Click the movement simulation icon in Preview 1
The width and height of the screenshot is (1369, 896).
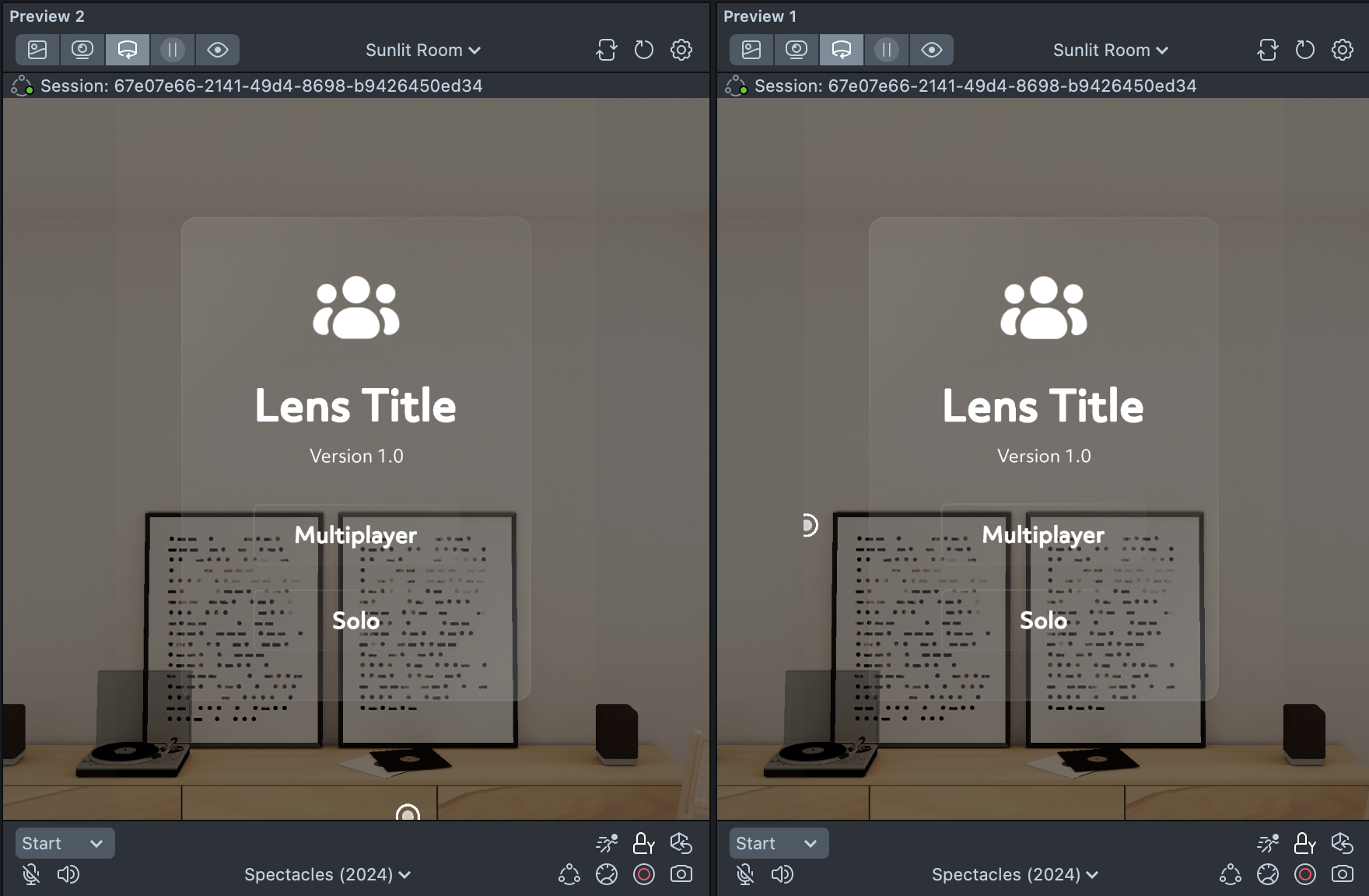coord(1267,843)
